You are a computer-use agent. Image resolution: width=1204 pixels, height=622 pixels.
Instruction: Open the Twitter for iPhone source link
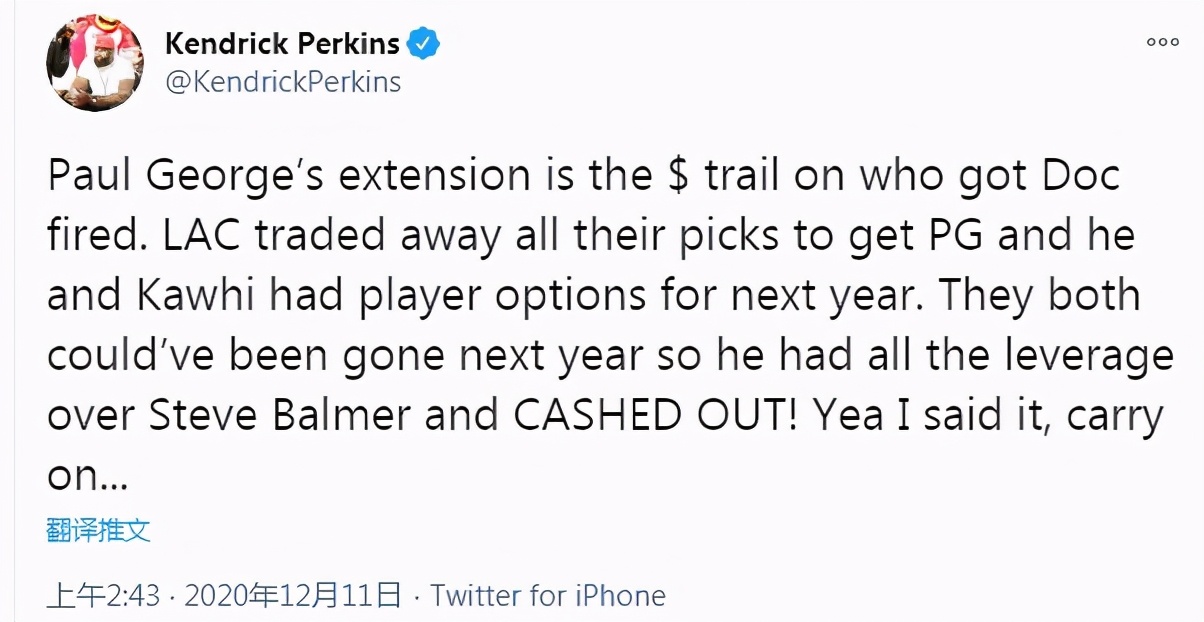(548, 597)
